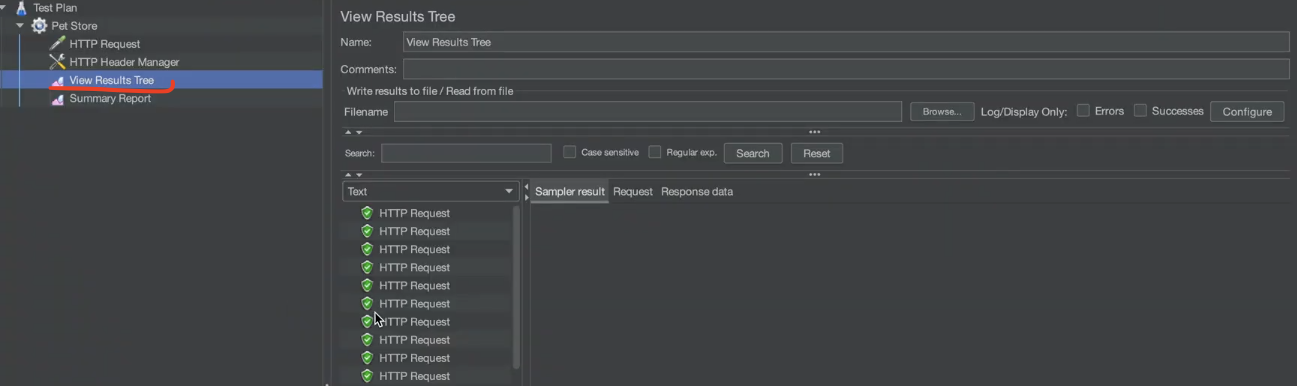Click the Reset button
The image size is (1297, 386).
(817, 153)
